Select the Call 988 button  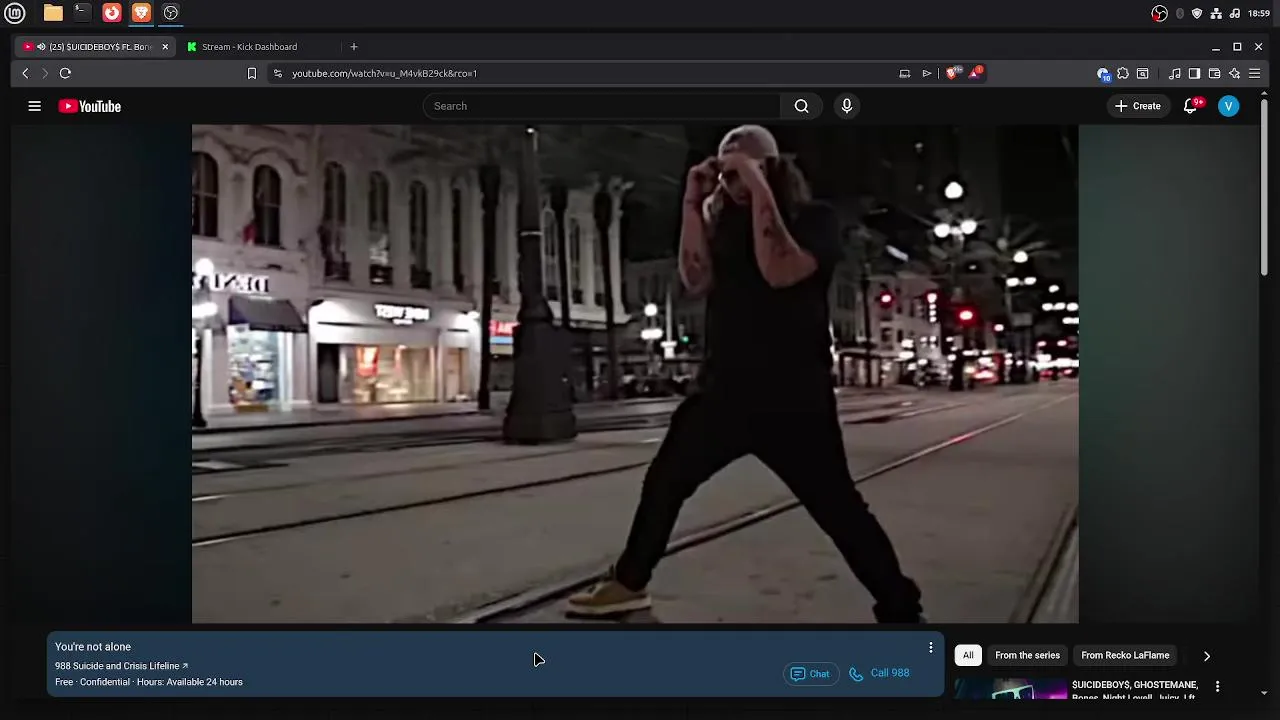(x=880, y=673)
